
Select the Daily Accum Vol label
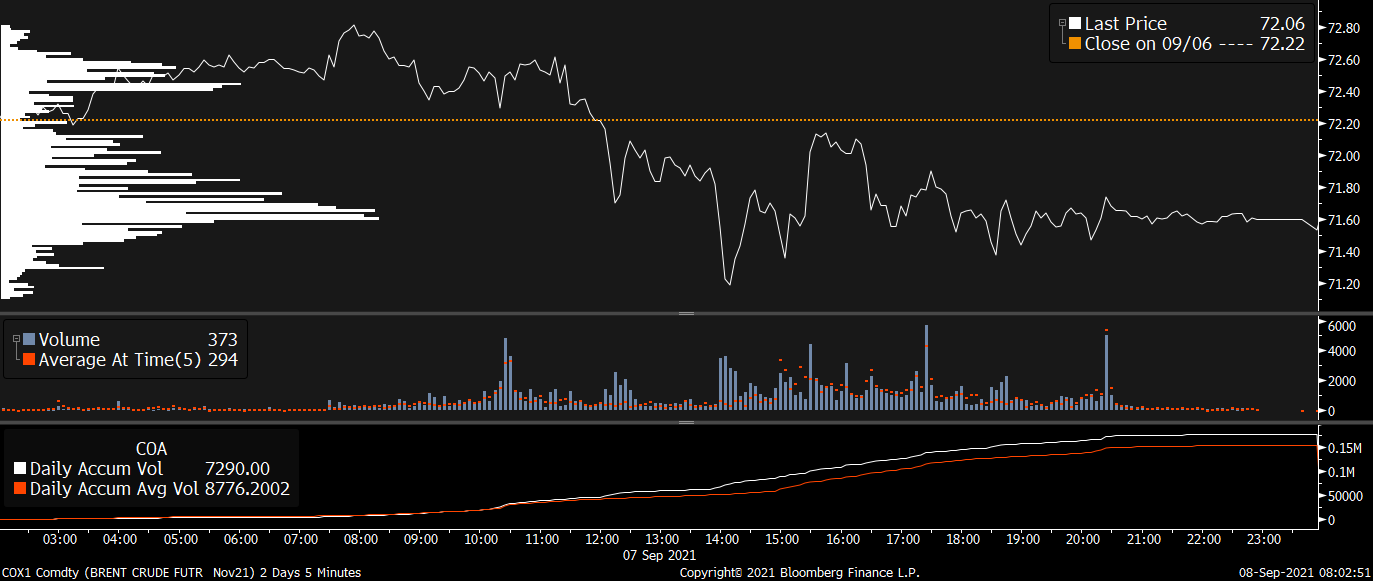(x=96, y=468)
